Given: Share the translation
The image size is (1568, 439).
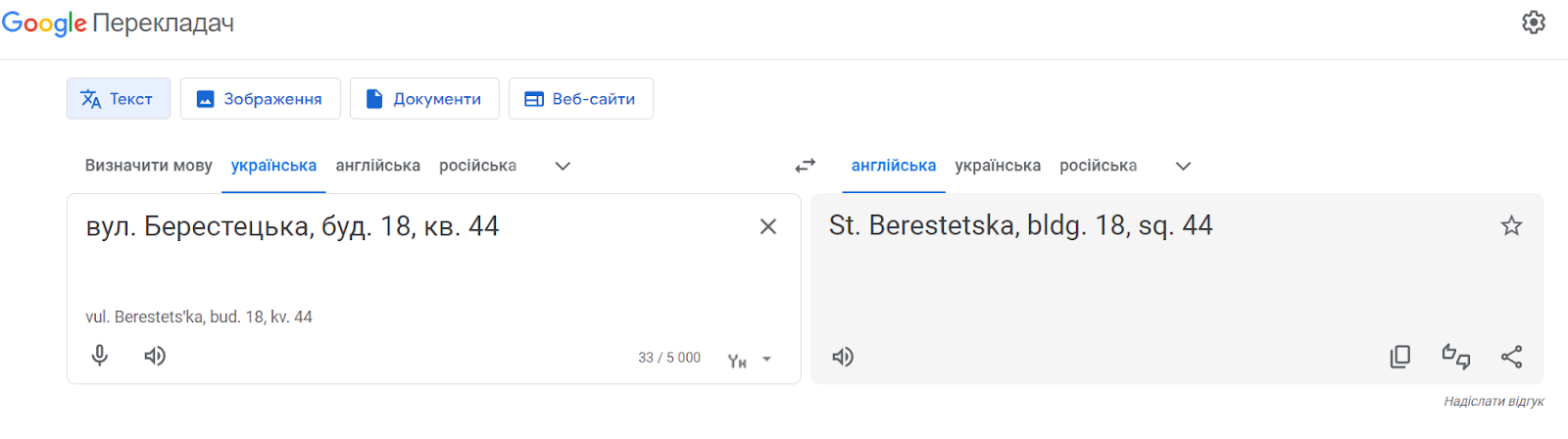Looking at the screenshot, I should [1511, 357].
